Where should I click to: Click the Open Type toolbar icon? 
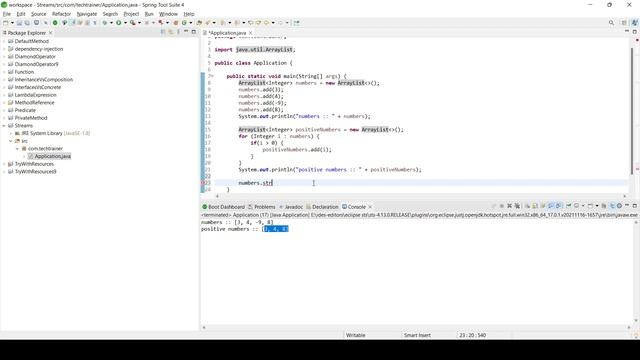tap(199, 23)
